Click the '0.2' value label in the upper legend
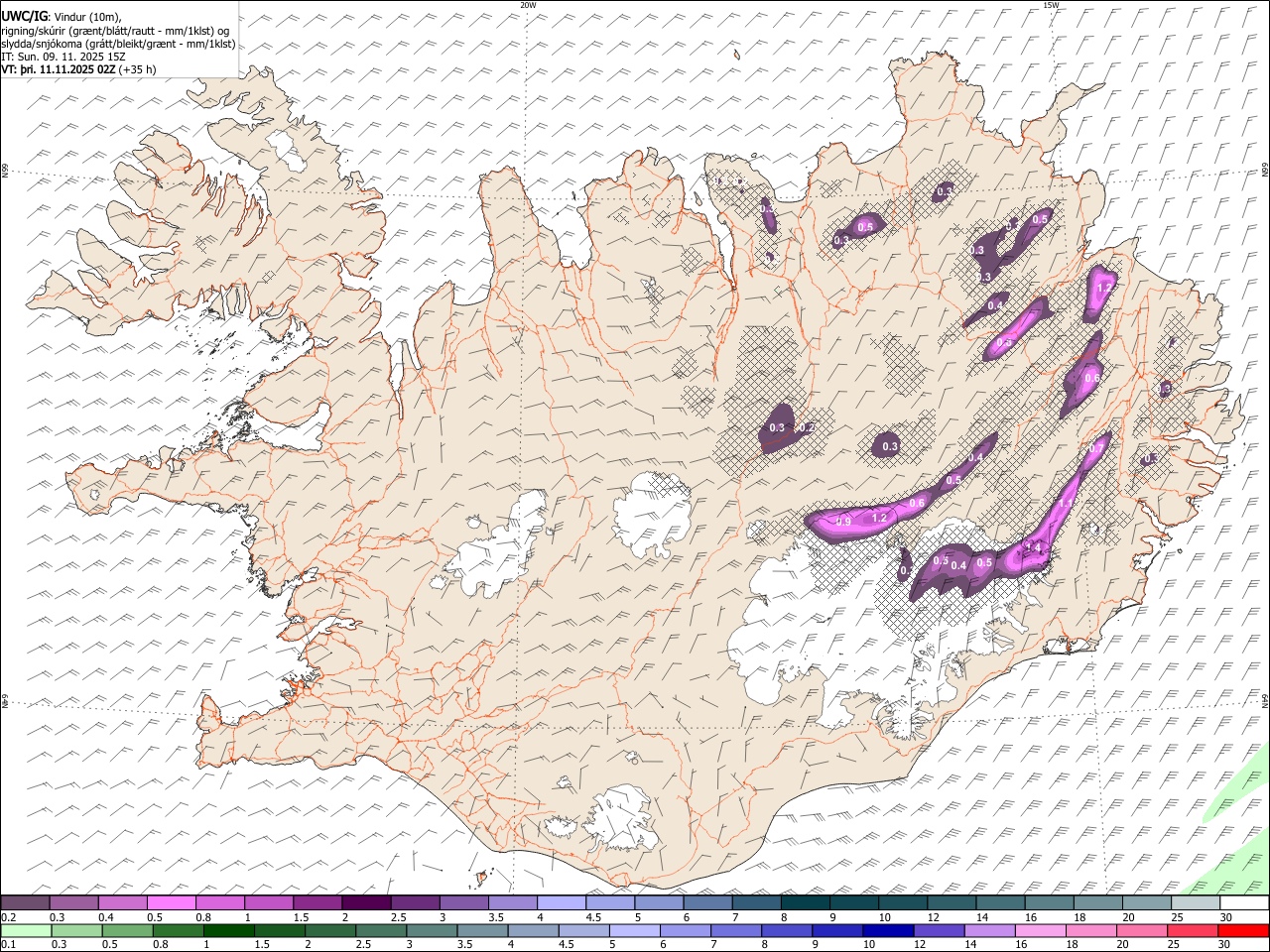This screenshot has width=1270, height=952. coord(9,917)
